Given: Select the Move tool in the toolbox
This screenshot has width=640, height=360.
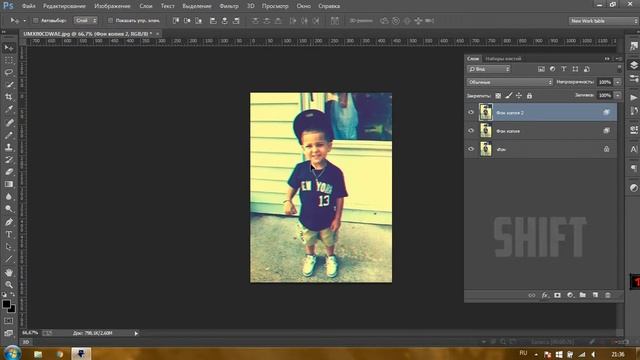Looking at the screenshot, I should (x=9, y=49).
